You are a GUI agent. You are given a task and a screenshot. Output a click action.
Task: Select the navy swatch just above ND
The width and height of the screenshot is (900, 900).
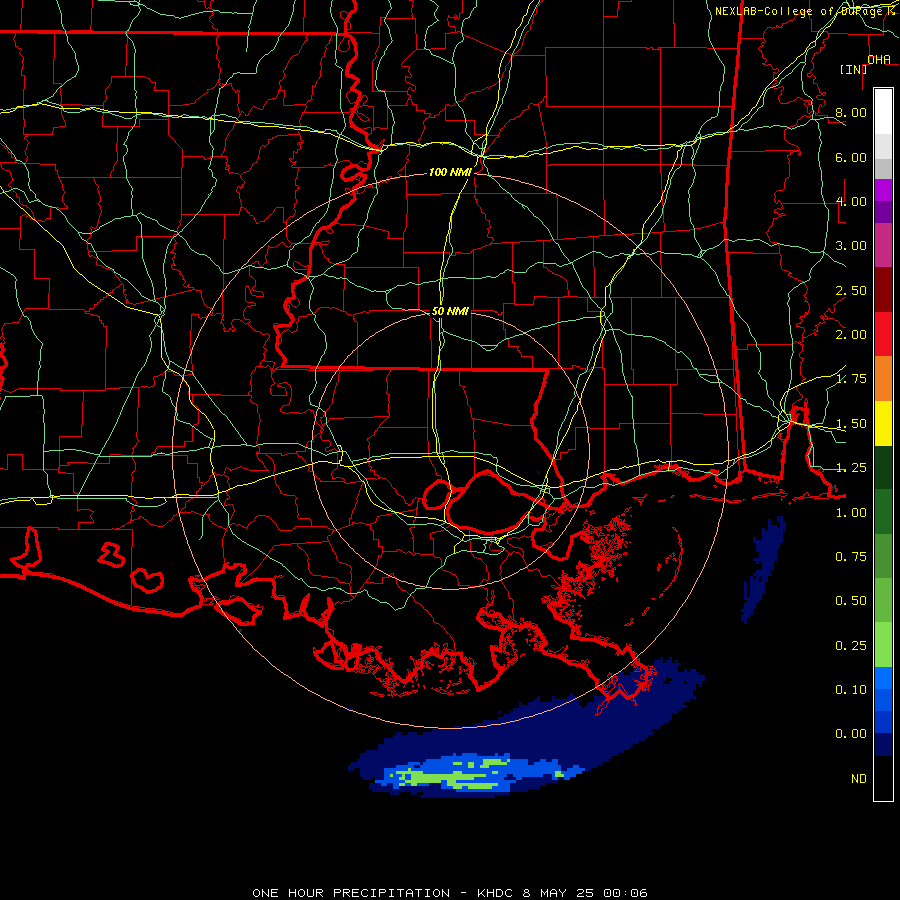coord(883,744)
